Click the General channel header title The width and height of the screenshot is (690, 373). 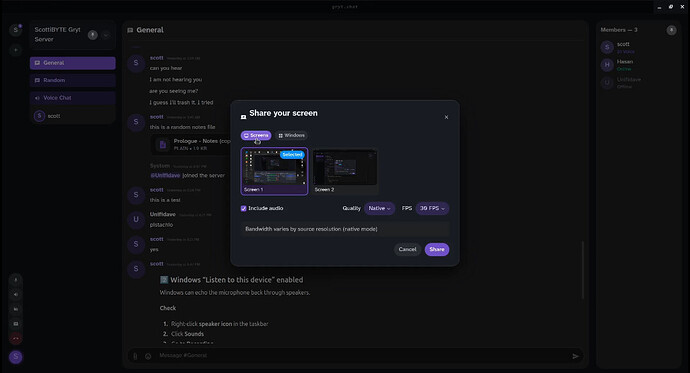click(150, 30)
